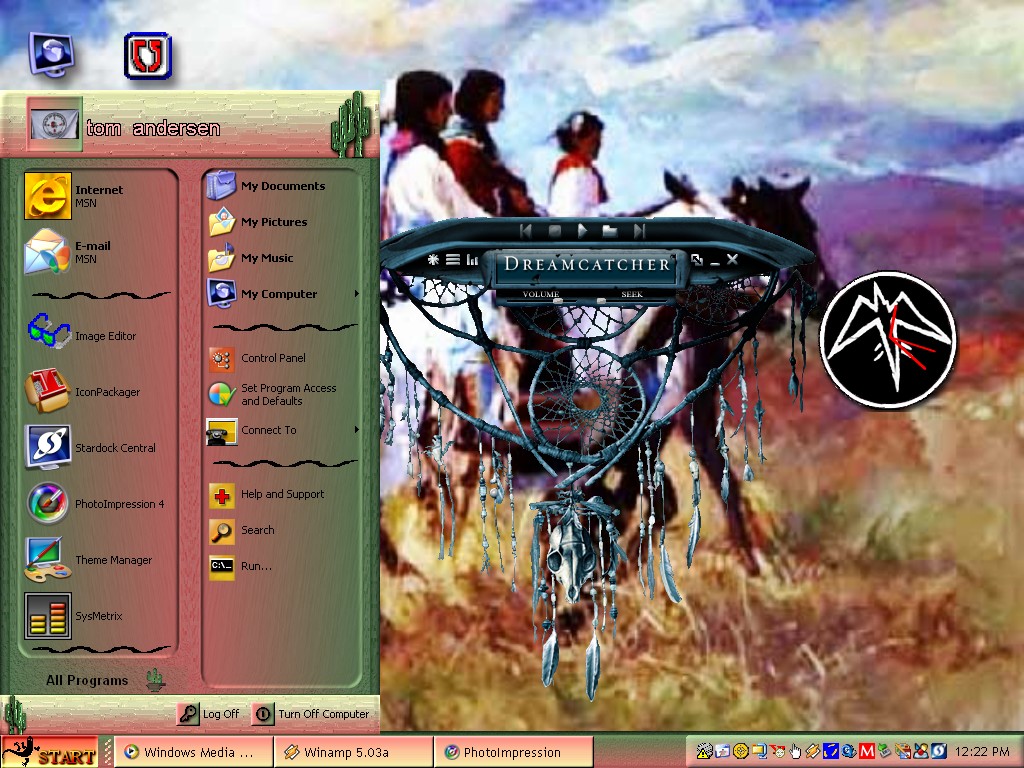Image resolution: width=1024 pixels, height=768 pixels.
Task: Select My Music menu entry text
Action: [x=266, y=258]
